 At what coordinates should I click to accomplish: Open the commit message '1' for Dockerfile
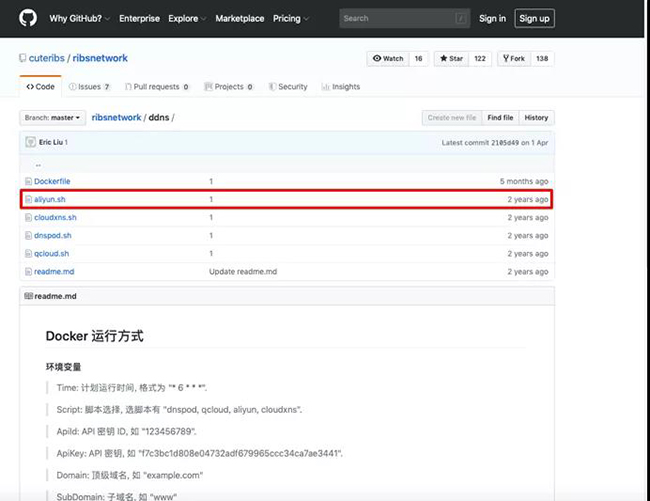[211, 182]
